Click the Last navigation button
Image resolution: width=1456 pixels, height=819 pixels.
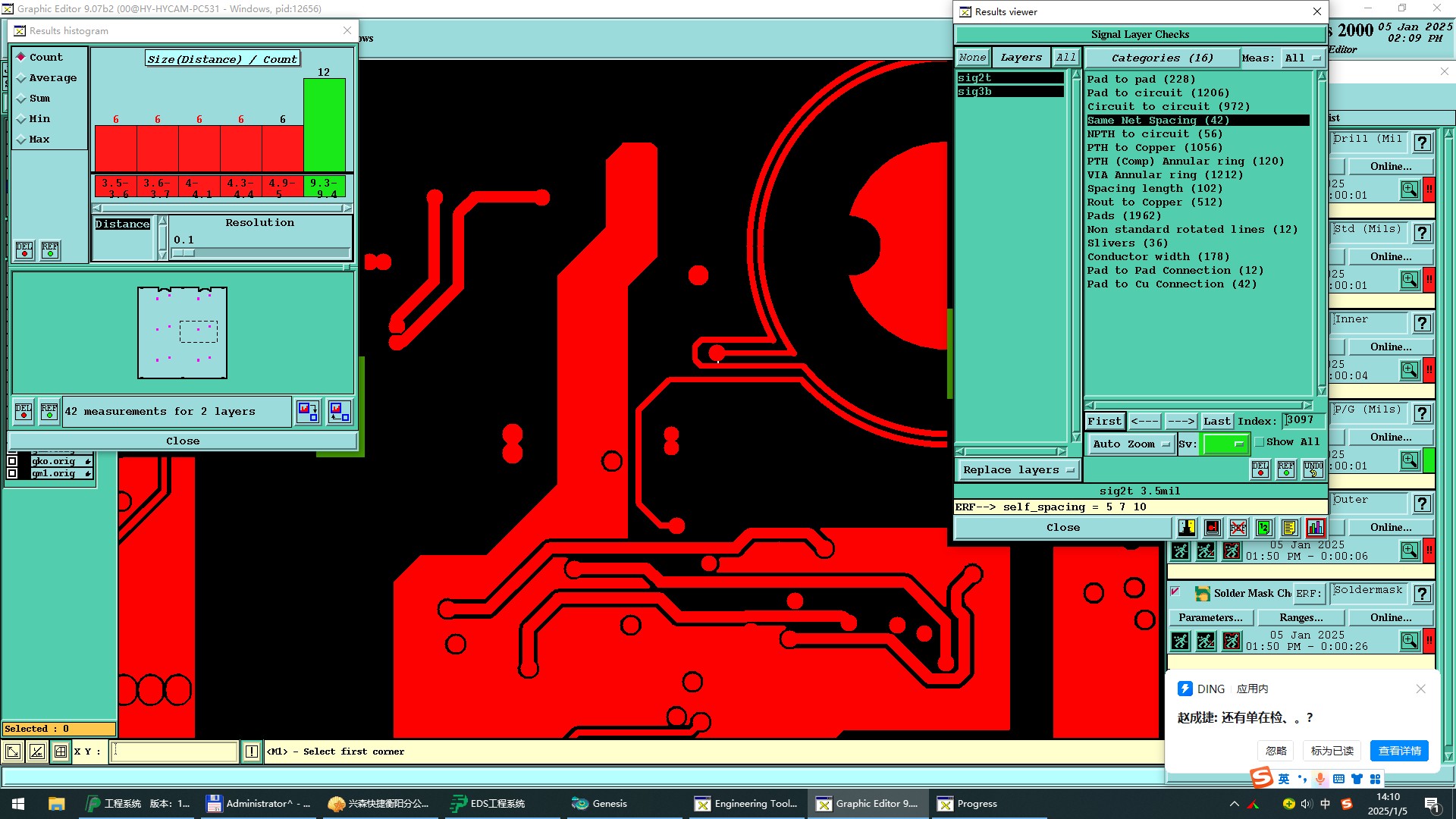pyautogui.click(x=1216, y=422)
